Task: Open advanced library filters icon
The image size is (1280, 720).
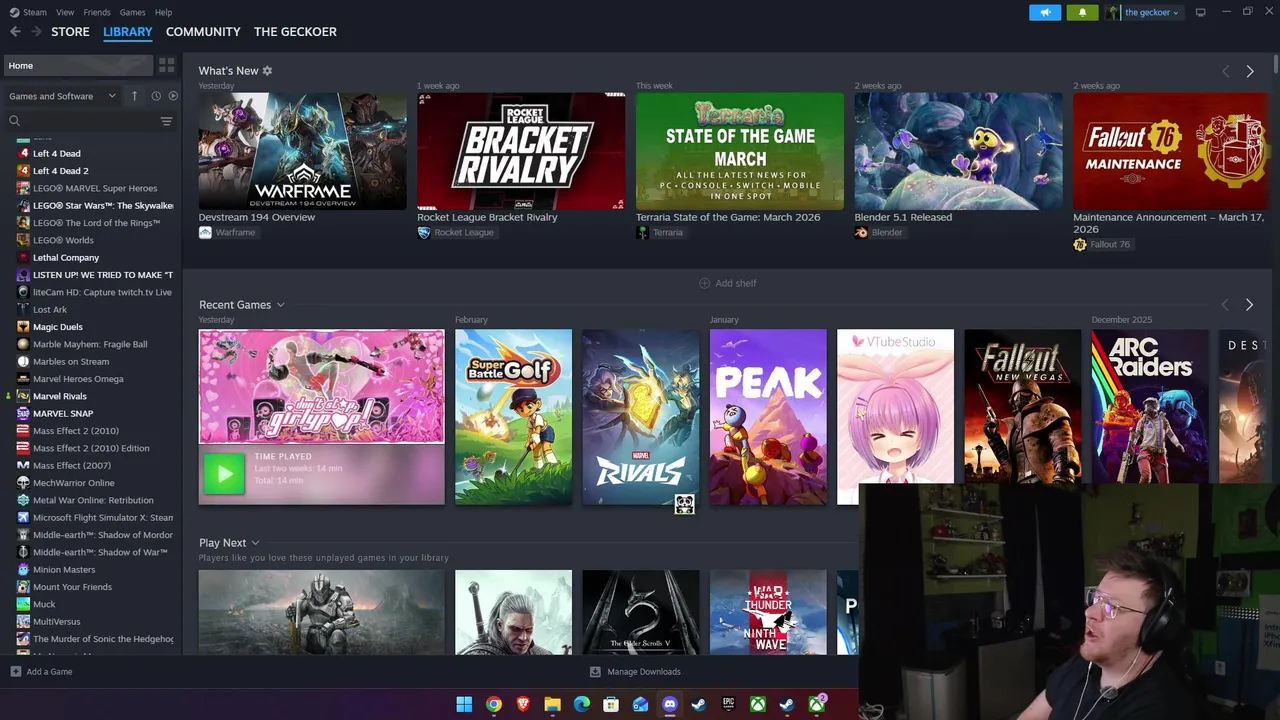Action: click(166, 121)
